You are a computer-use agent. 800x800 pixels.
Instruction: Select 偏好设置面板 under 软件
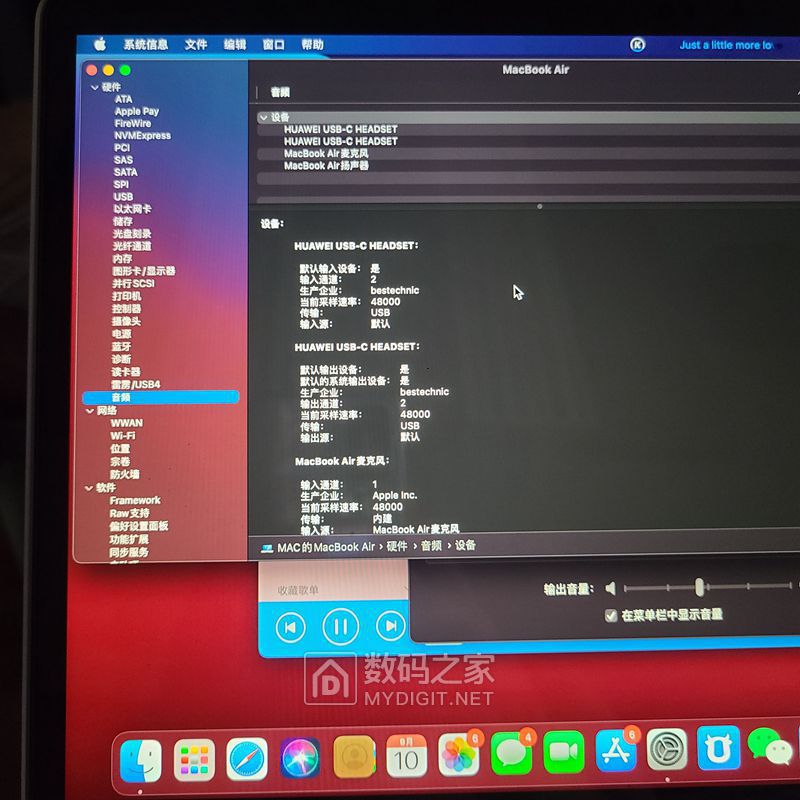tap(139, 526)
